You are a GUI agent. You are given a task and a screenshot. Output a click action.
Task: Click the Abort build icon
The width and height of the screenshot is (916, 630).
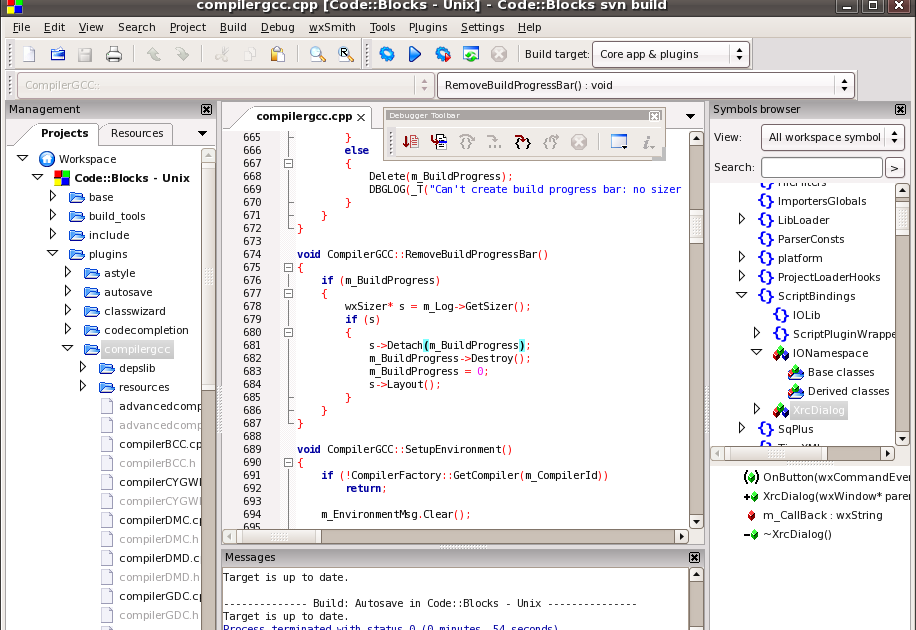[499, 54]
